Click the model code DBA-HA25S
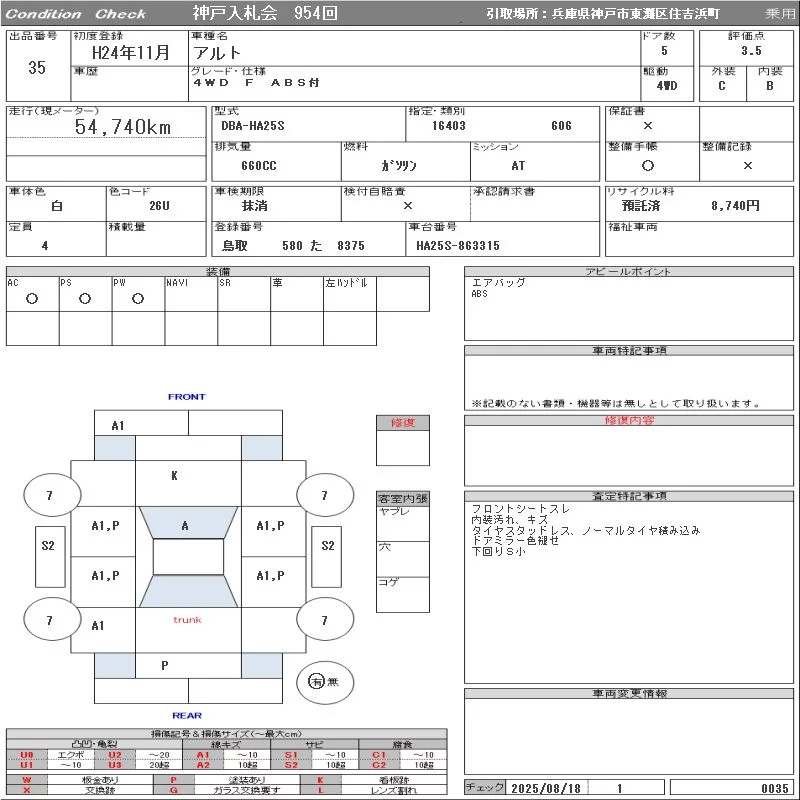Image resolution: width=800 pixels, height=800 pixels. (x=253, y=126)
